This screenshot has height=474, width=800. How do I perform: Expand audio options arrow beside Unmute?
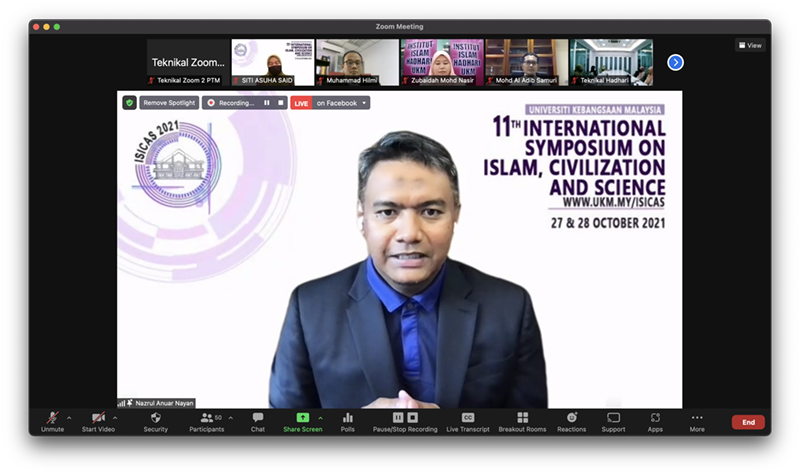click(x=69, y=418)
